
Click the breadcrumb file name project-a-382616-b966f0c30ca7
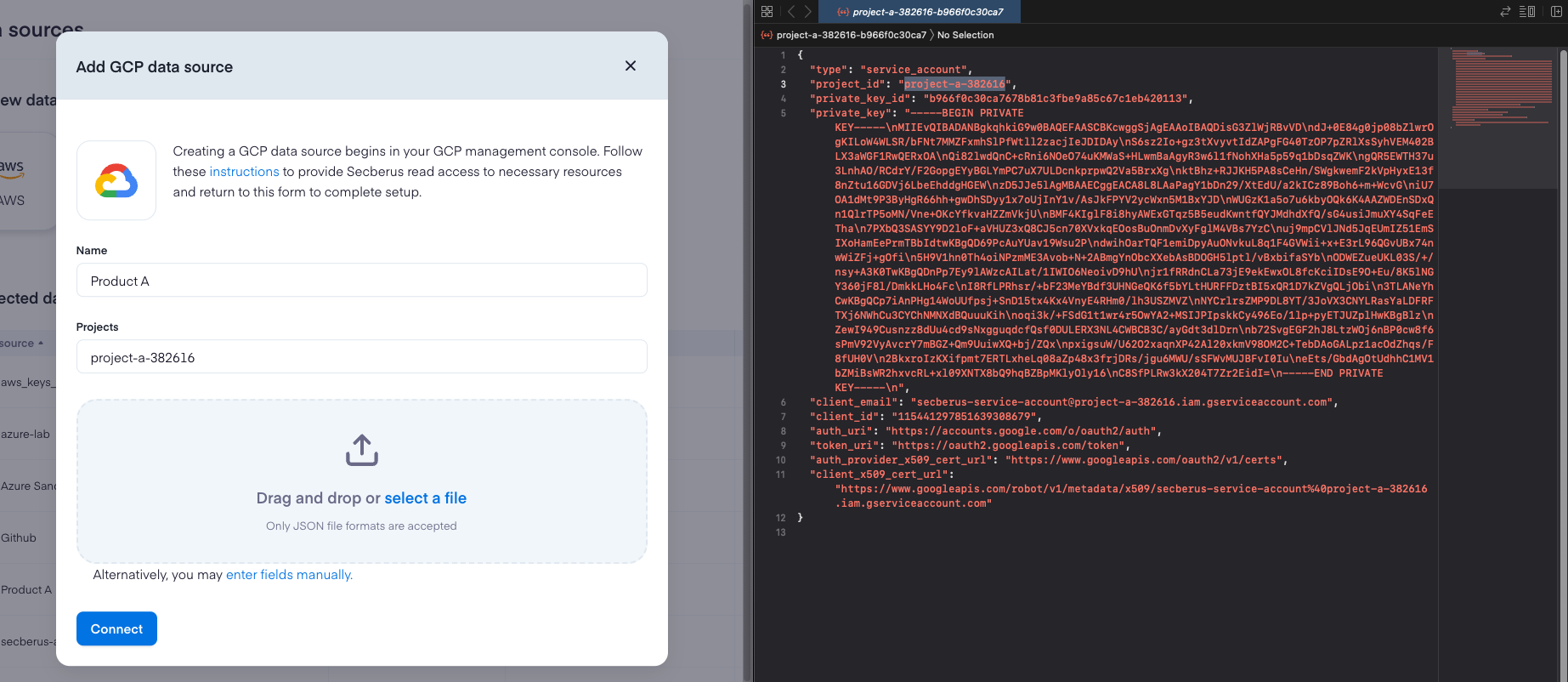[x=851, y=35]
